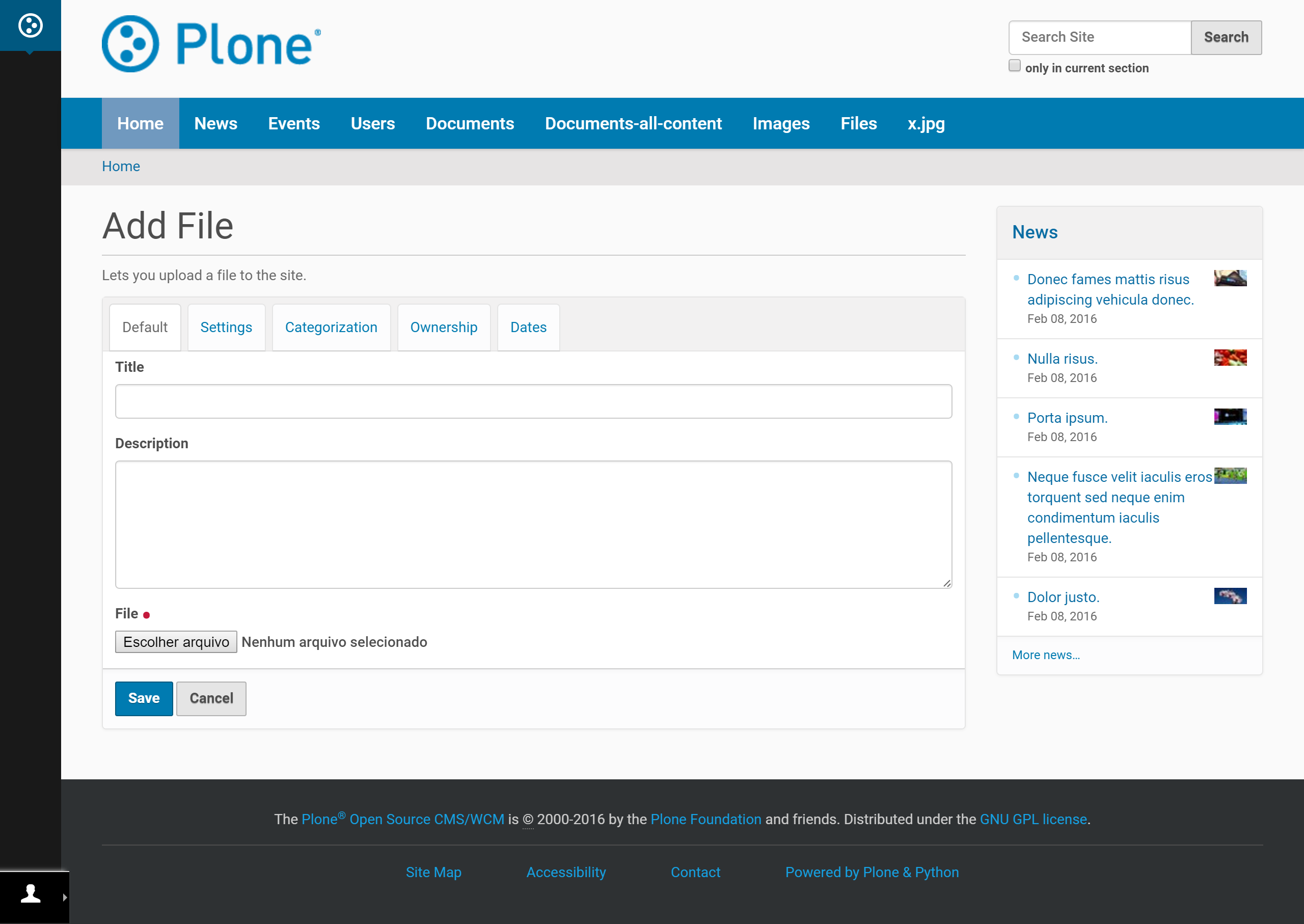Viewport: 1304px width, 924px height.
Task: Open the Home navigation item
Action: (x=141, y=123)
